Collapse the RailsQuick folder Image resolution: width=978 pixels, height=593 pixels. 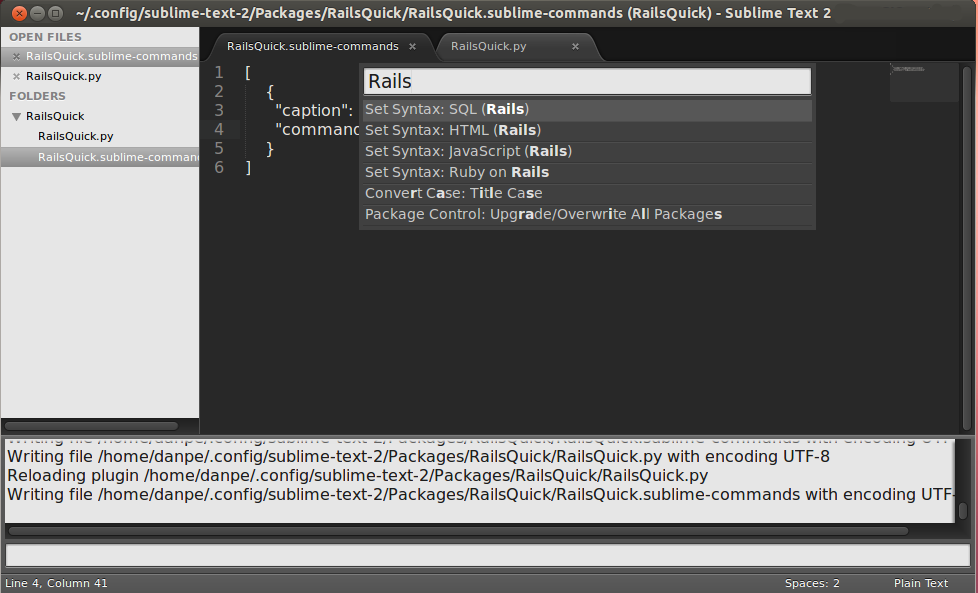point(16,117)
